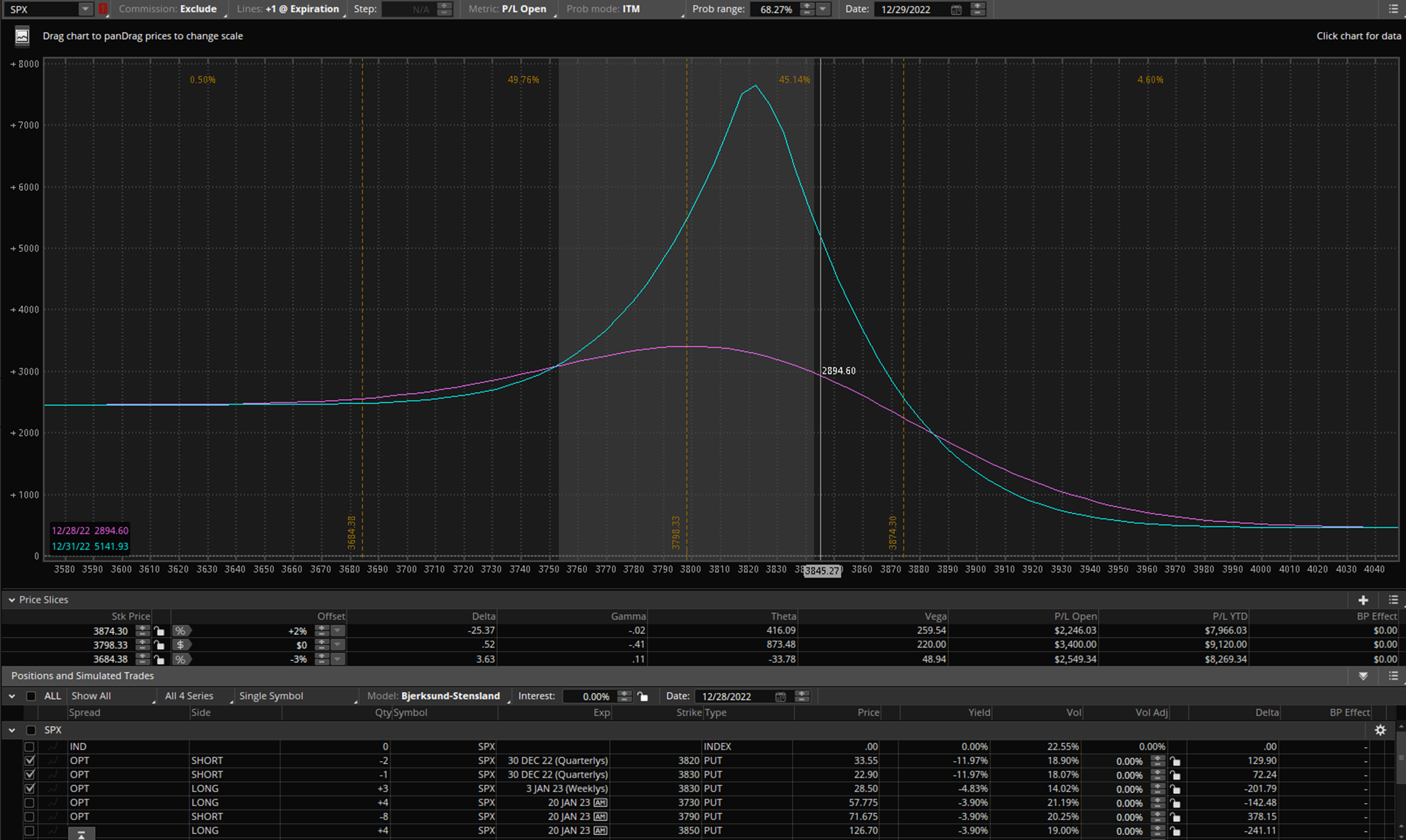Open the SPX symbol dropdown arrow
1406x840 pixels.
pyautogui.click(x=85, y=9)
